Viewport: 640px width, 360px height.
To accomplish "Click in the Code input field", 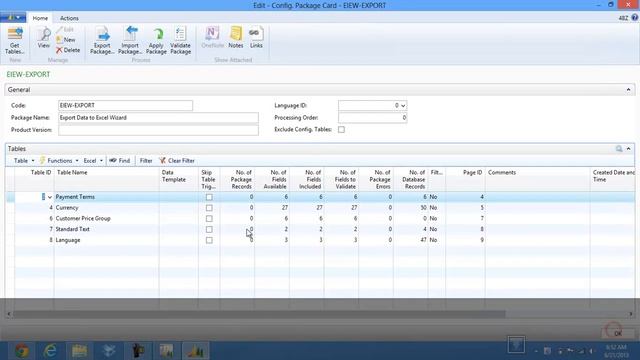I will [125, 105].
